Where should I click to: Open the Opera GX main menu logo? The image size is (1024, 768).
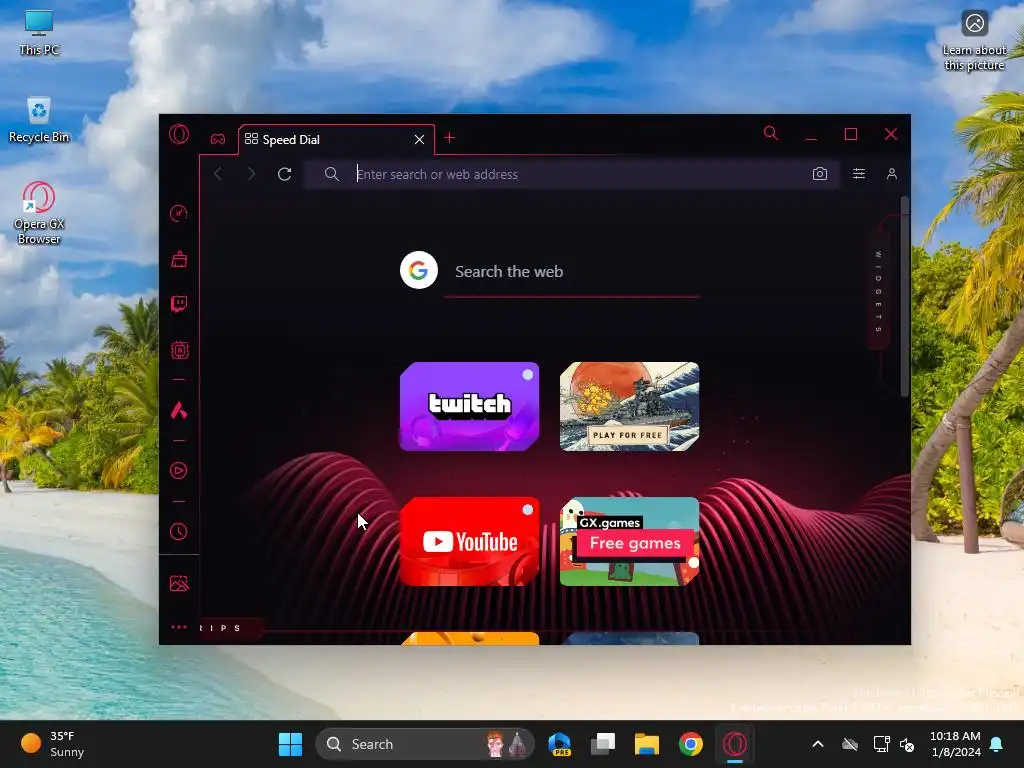179,134
